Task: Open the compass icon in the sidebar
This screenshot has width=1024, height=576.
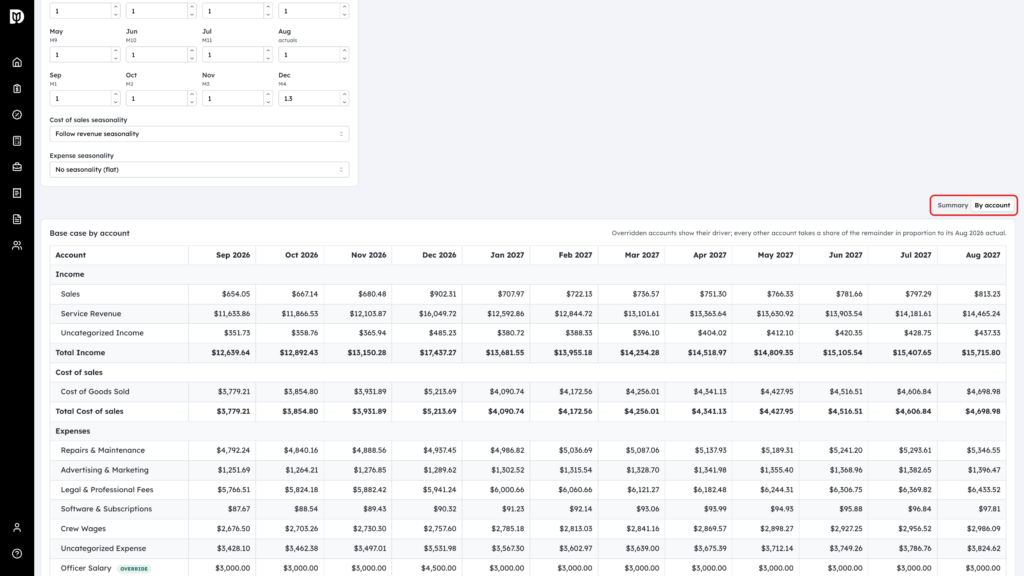Action: coord(17,115)
